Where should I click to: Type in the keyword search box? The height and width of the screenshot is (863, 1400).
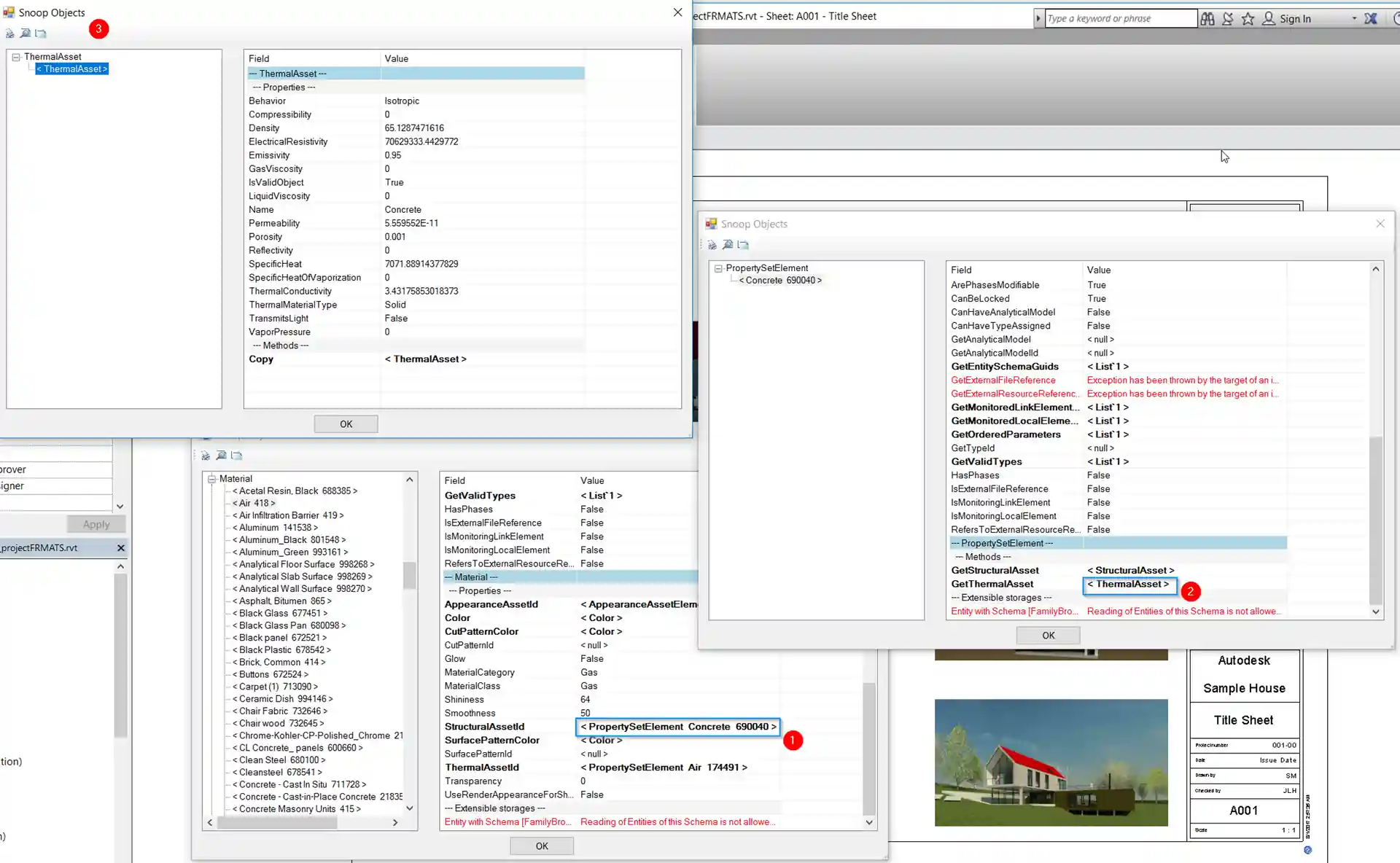[1121, 17]
